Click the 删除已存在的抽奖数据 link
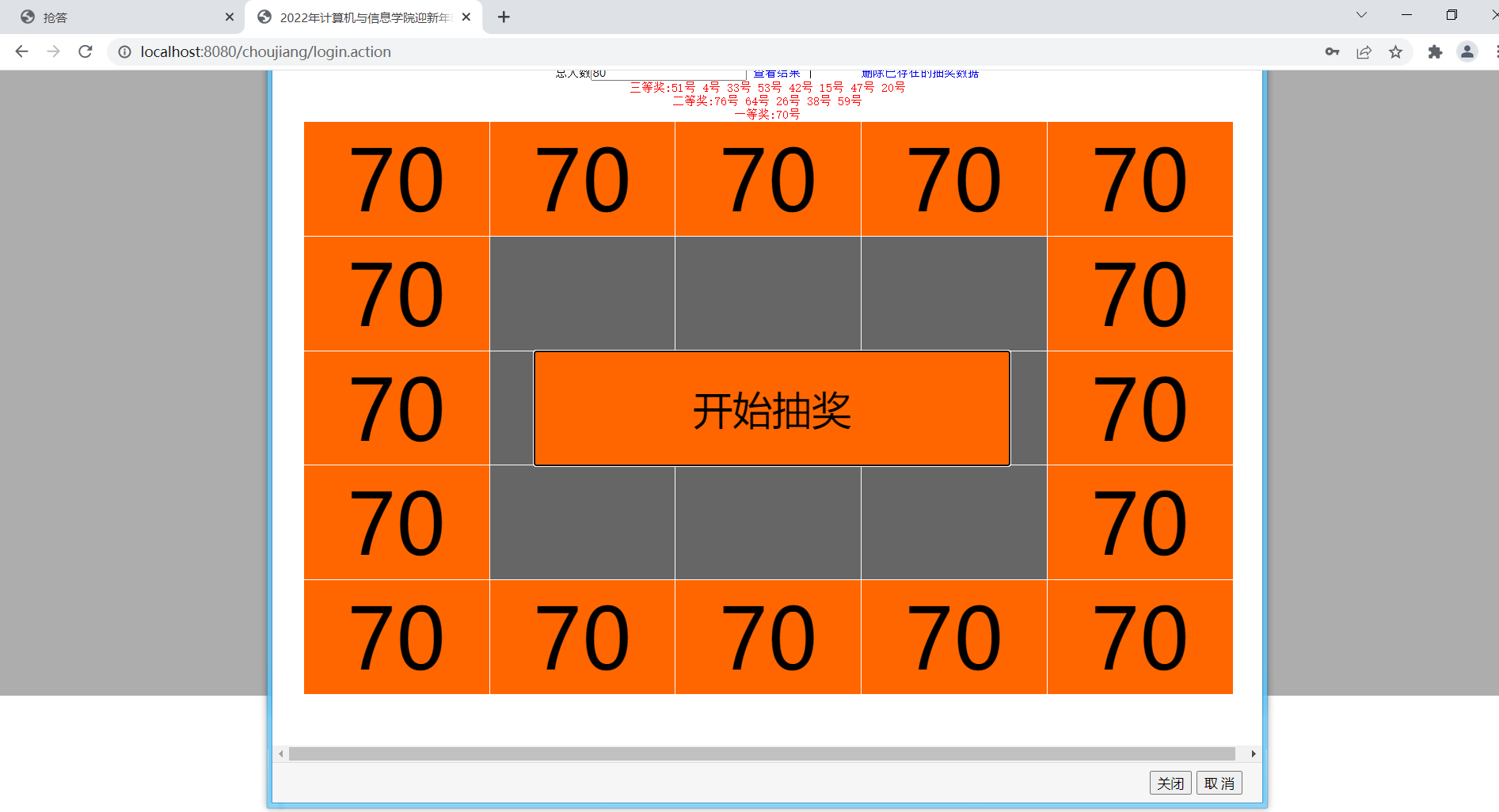 [x=920, y=74]
